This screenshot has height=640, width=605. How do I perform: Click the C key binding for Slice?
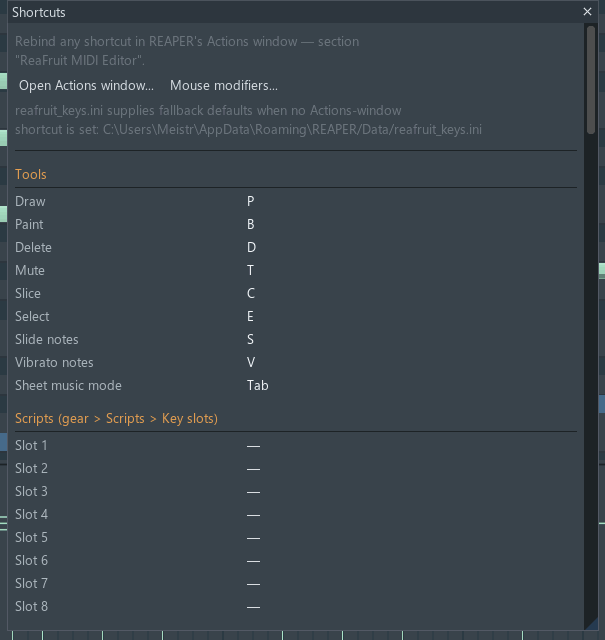(x=251, y=293)
